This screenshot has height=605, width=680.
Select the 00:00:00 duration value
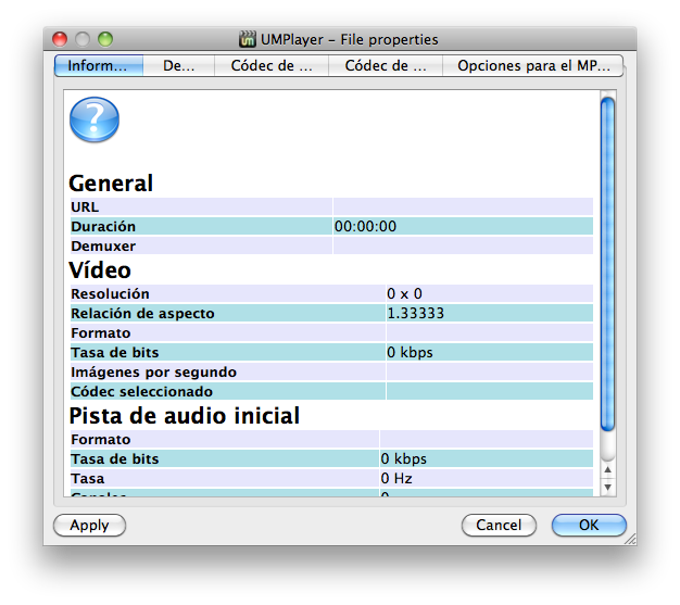click(x=366, y=226)
